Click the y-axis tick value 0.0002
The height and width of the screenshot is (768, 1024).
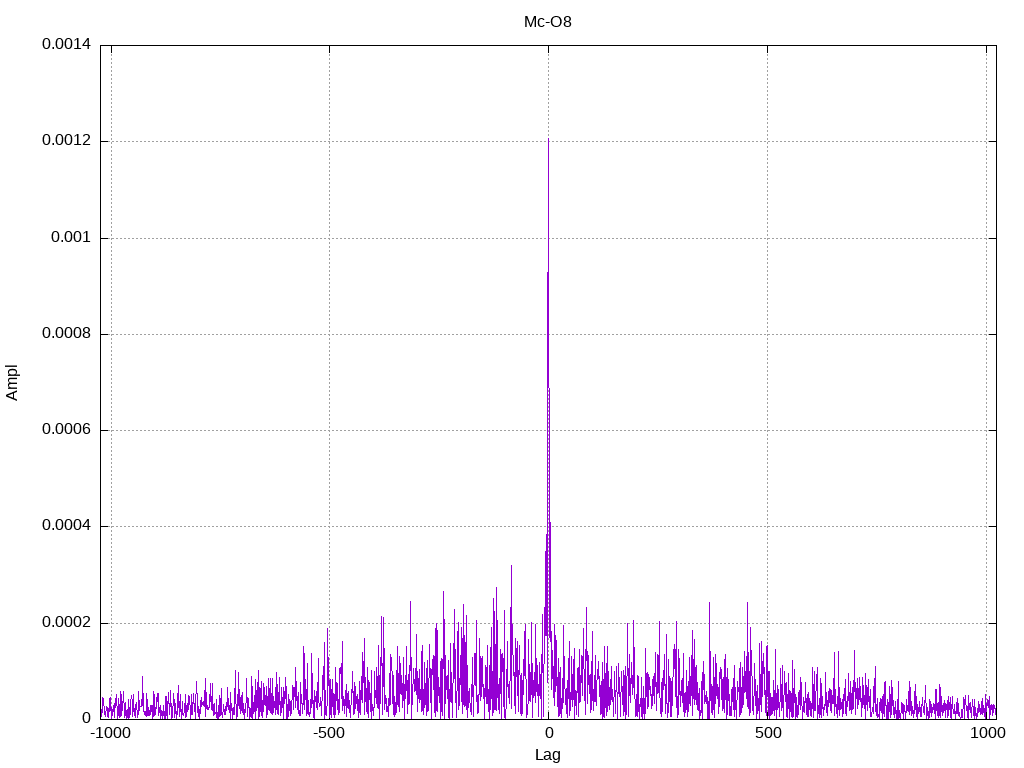coord(67,622)
